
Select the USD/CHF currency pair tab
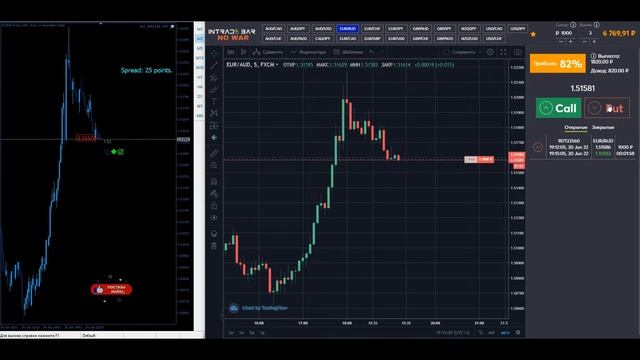(494, 38)
